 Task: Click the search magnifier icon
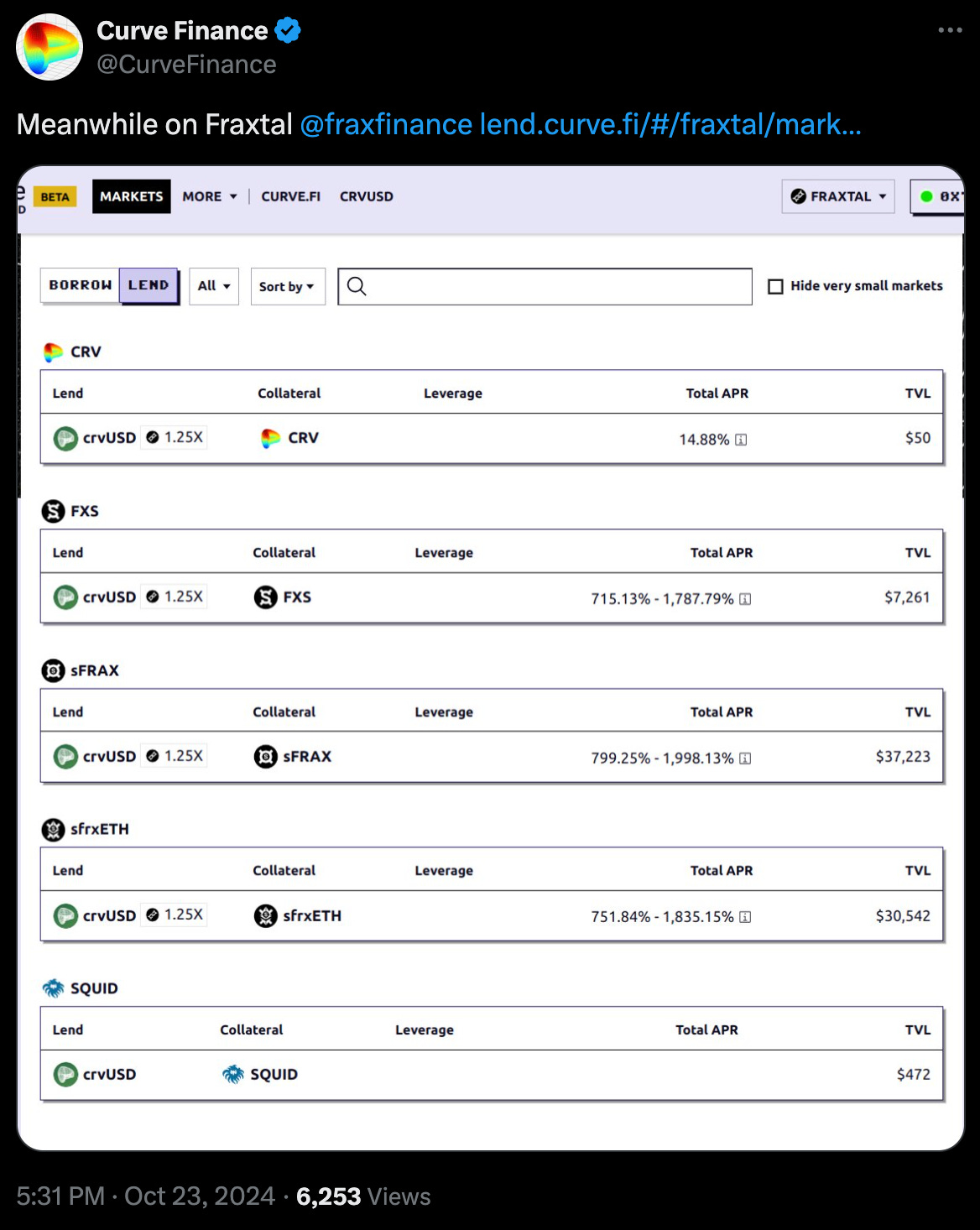[x=357, y=286]
